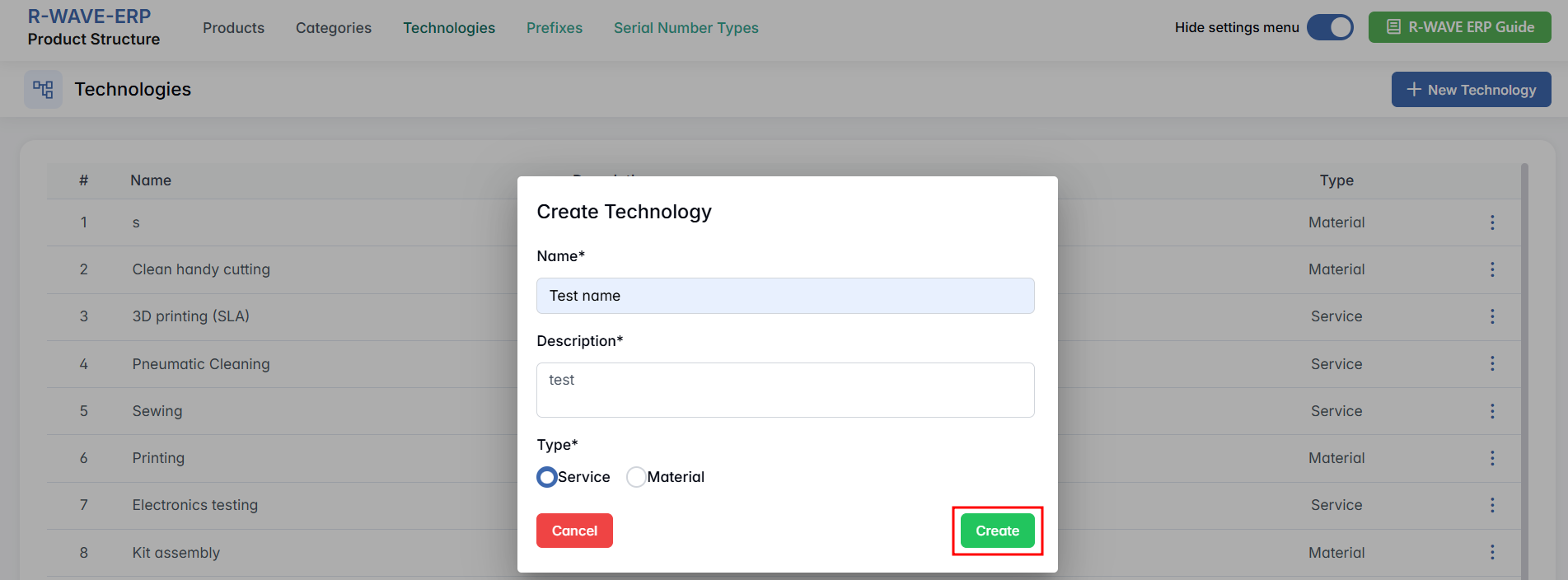Open the Prefixes tab
The height and width of the screenshot is (580, 1568).
(x=555, y=28)
